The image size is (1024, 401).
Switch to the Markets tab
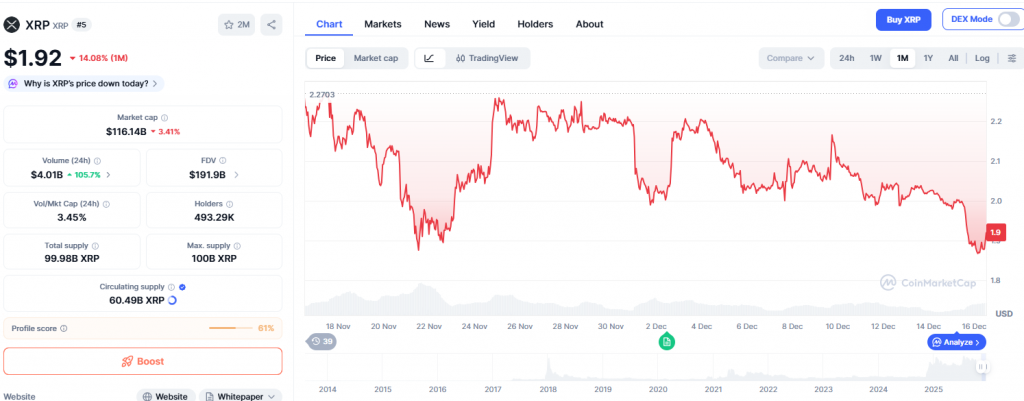pos(383,23)
